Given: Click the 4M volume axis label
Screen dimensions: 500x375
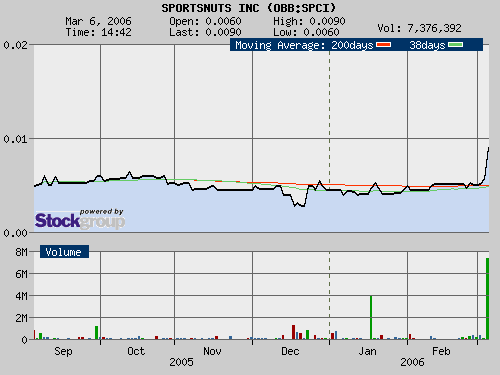Looking at the screenshot, I should [x=21, y=296].
